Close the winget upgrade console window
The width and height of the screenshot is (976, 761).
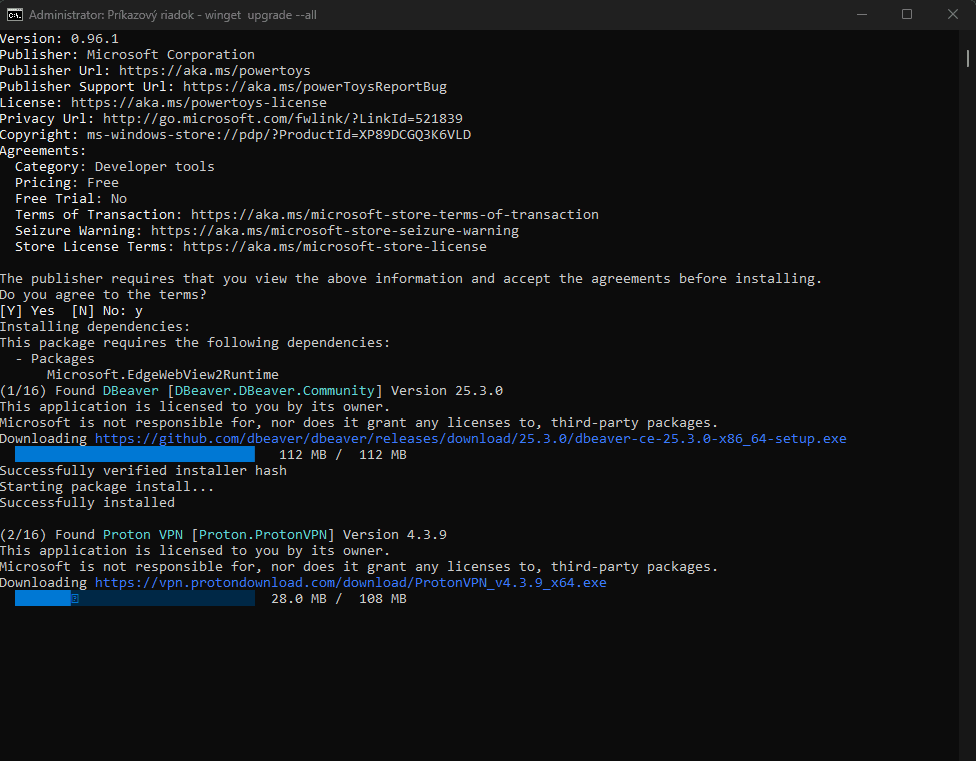click(x=952, y=15)
